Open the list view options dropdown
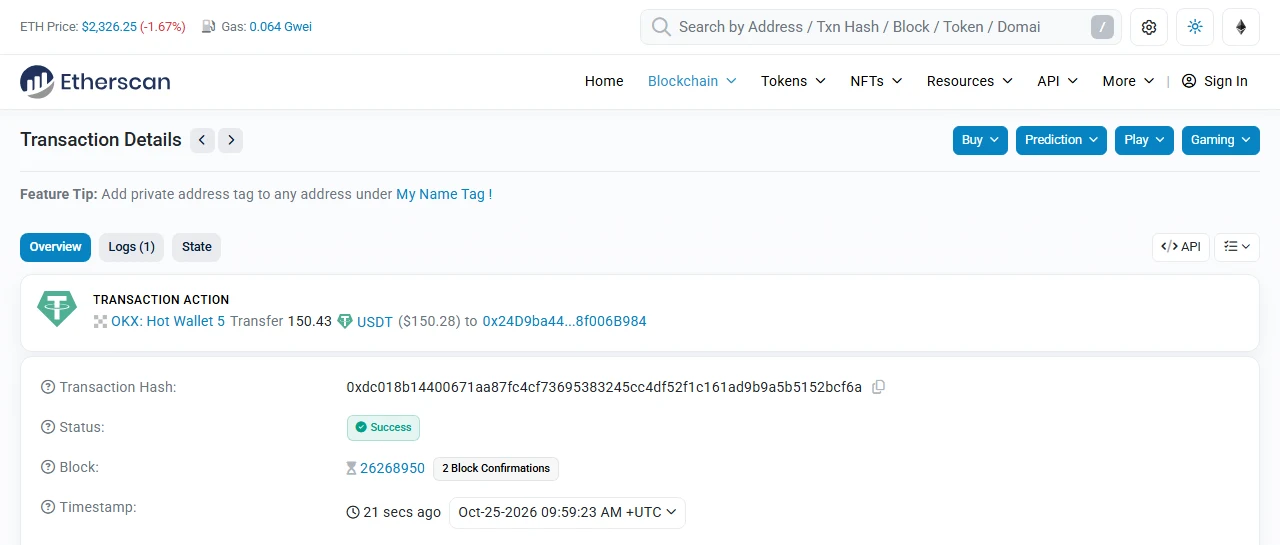 1237,247
